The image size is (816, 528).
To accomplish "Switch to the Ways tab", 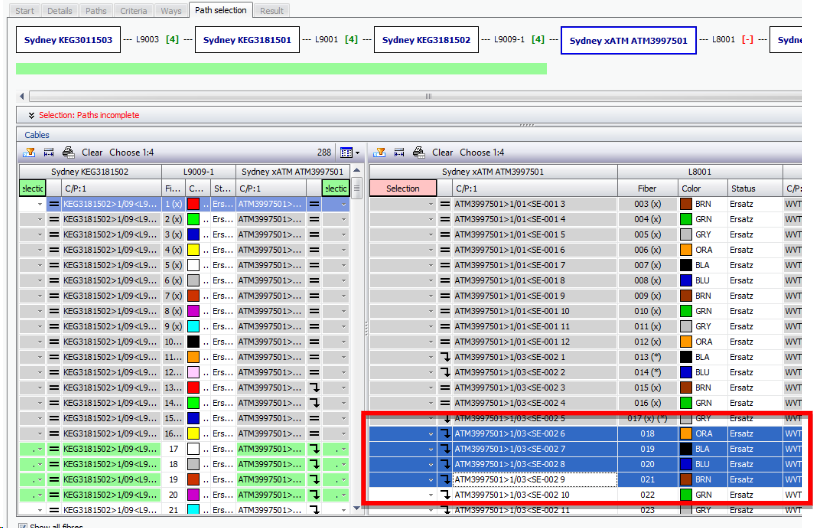I will tap(171, 11).
